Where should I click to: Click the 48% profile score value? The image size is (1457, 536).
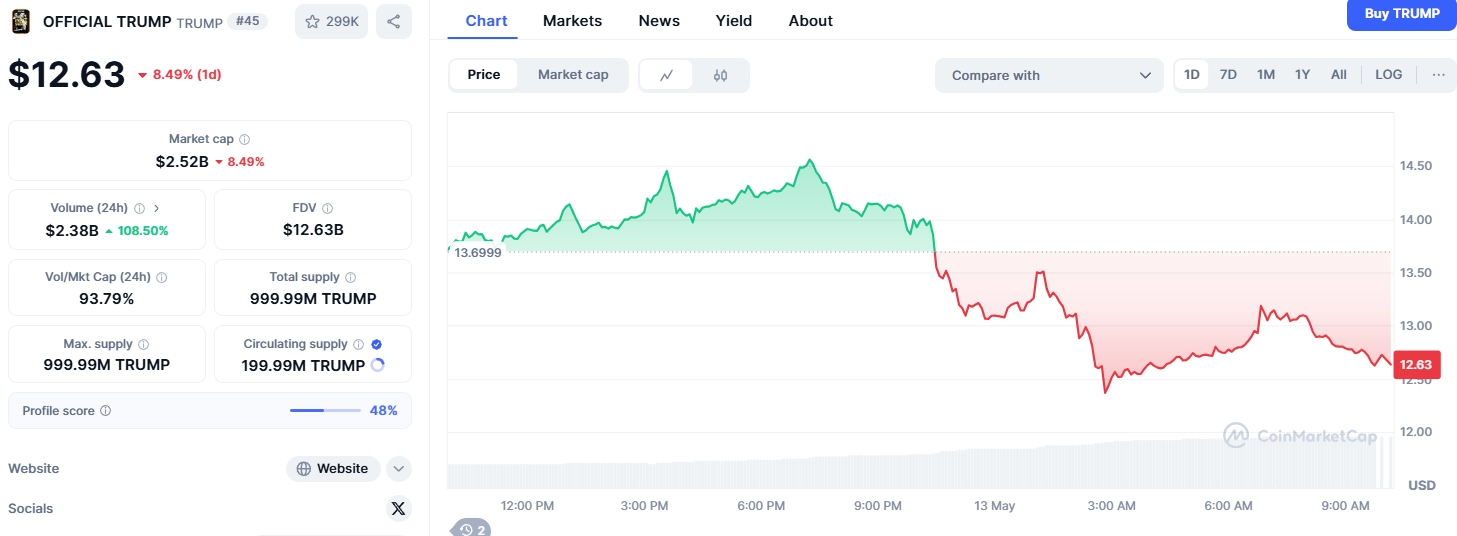pos(384,410)
